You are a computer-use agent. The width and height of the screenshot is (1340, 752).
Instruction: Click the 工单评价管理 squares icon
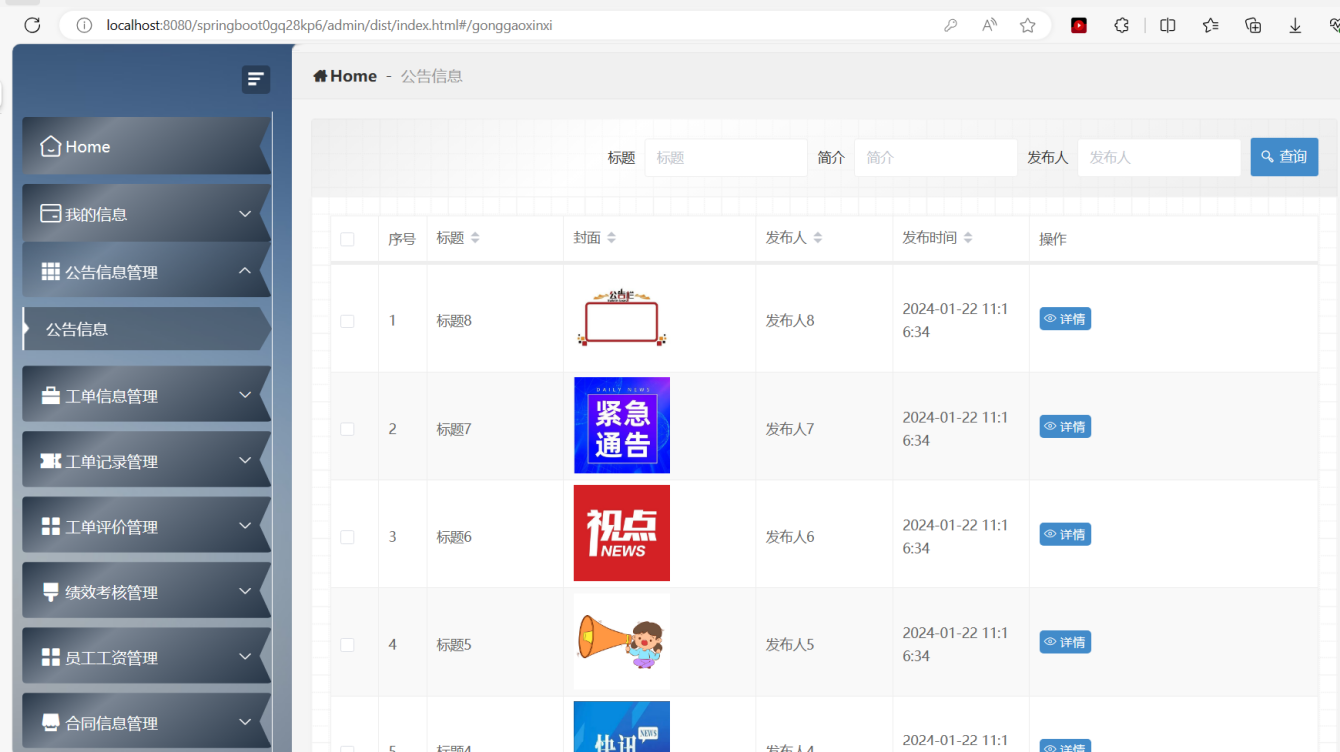click(50, 527)
